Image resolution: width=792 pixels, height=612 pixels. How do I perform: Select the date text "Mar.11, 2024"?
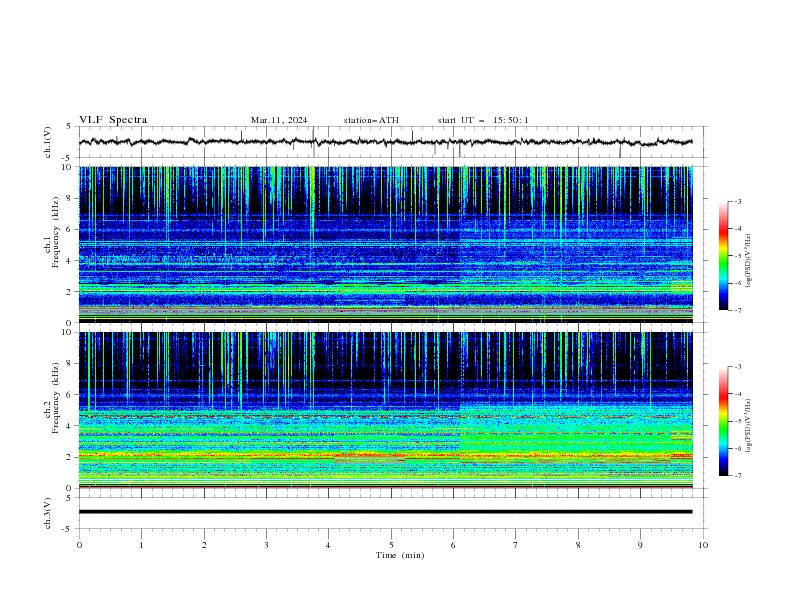pos(279,120)
